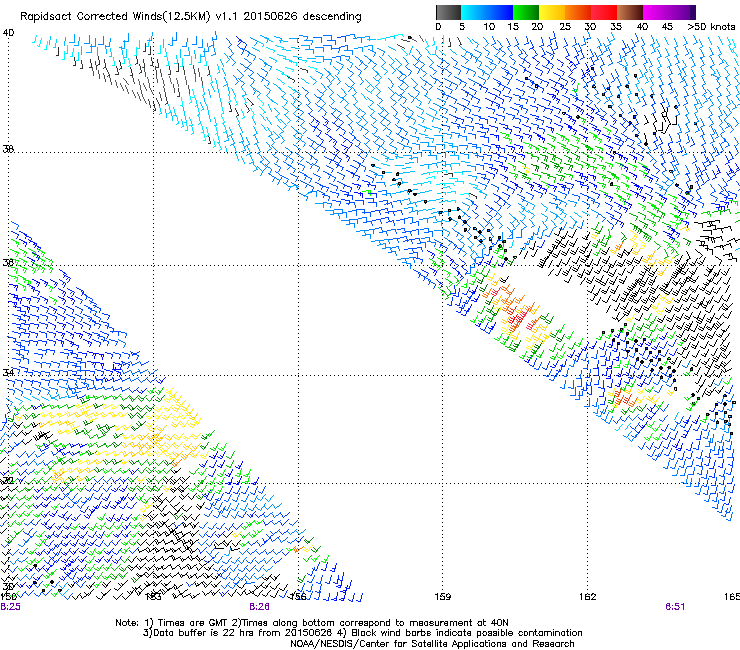Screen dimensions: 740x650
Task: Pick the magenta 40-45 knots legend segment
Action: point(656,12)
